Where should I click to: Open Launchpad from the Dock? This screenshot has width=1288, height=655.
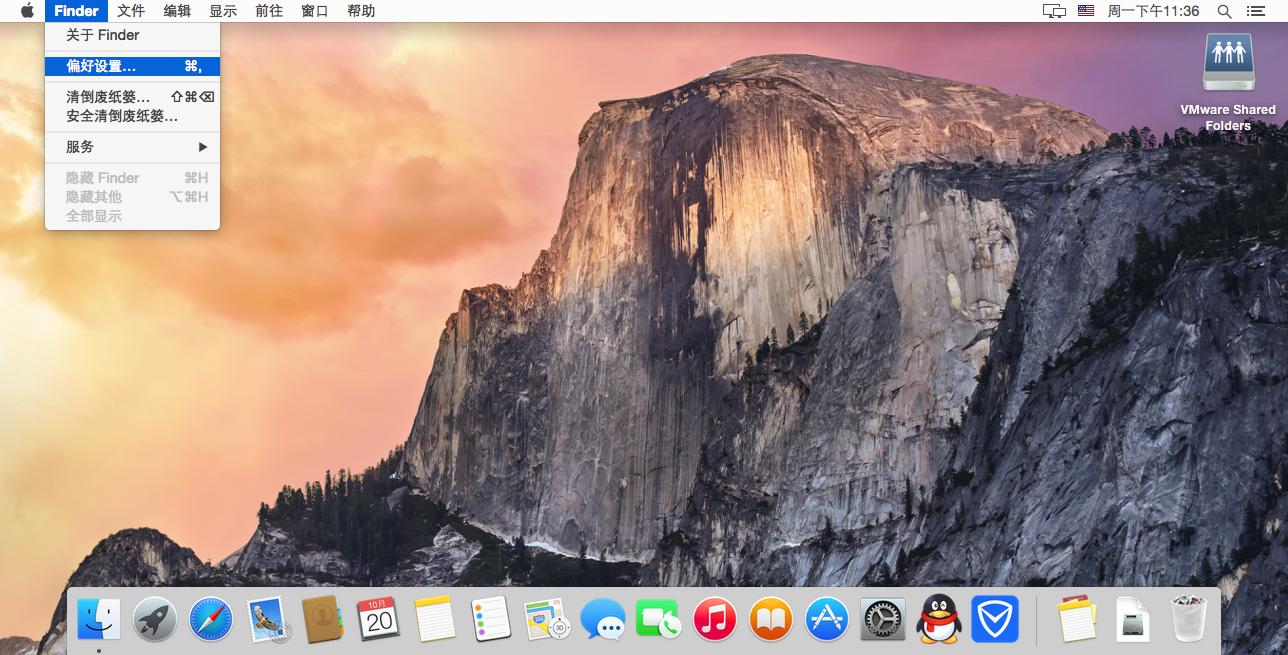[155, 619]
